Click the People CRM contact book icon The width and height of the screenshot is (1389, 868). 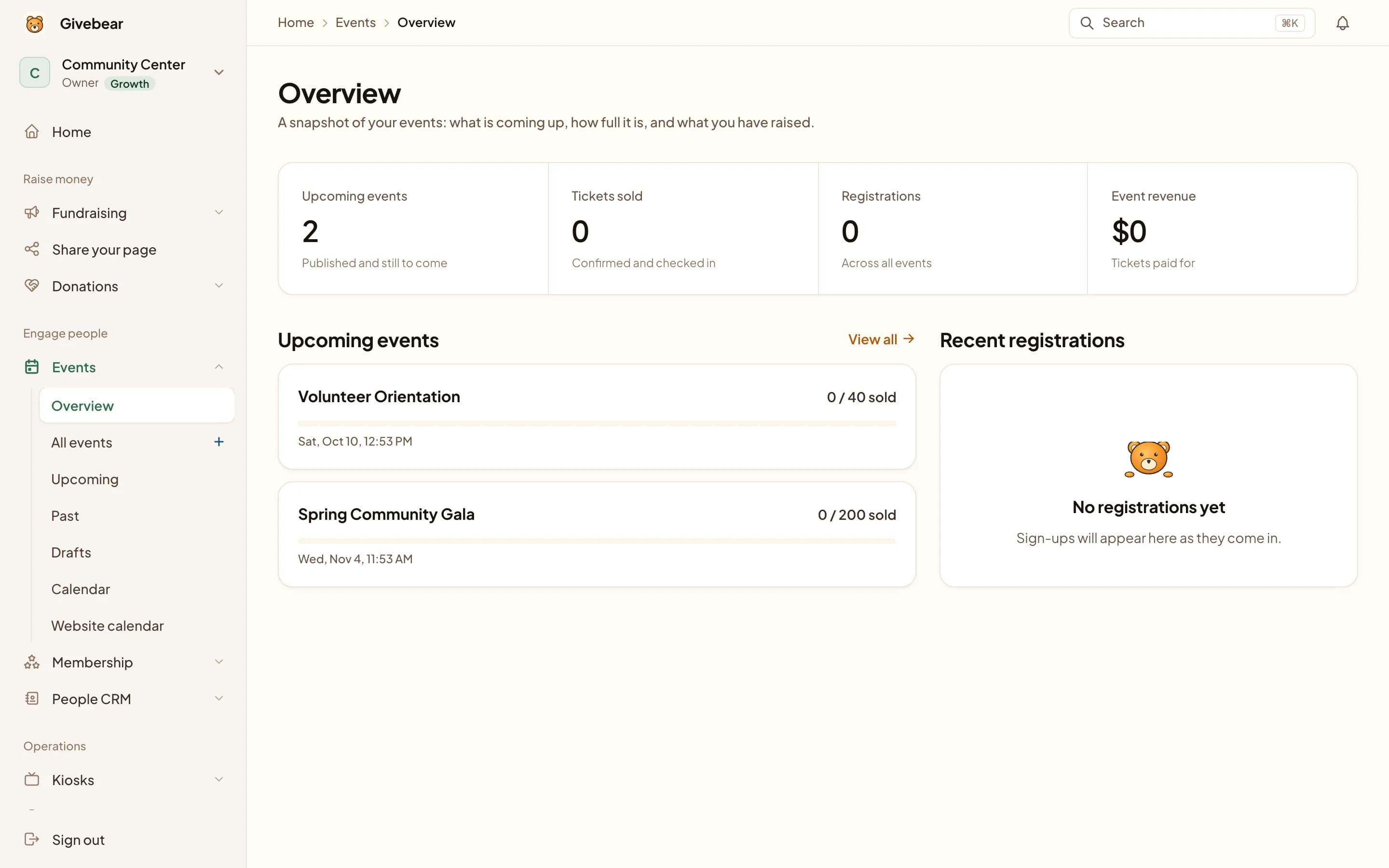(31, 699)
